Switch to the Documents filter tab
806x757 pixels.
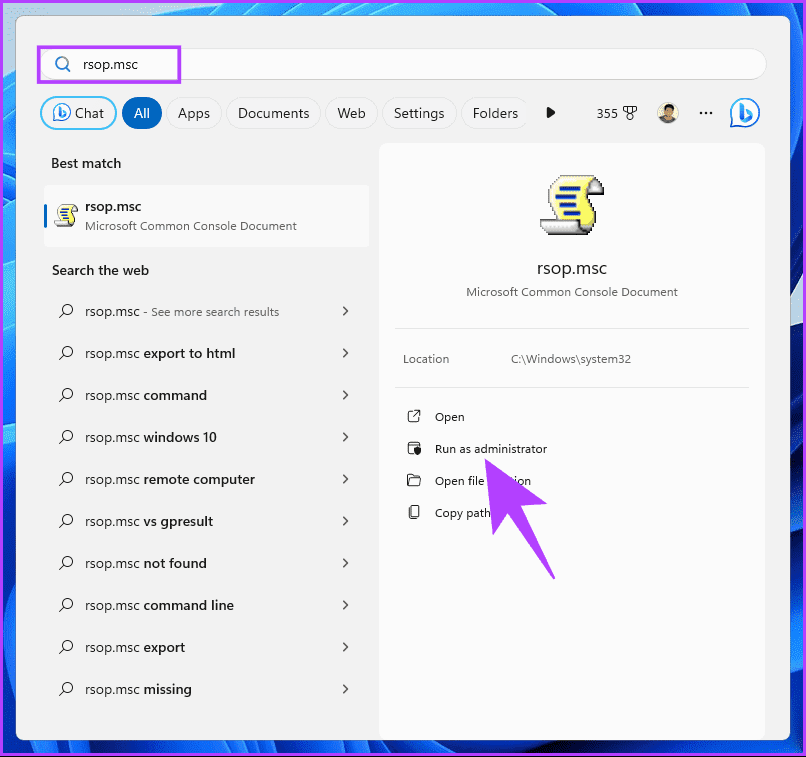coord(273,113)
